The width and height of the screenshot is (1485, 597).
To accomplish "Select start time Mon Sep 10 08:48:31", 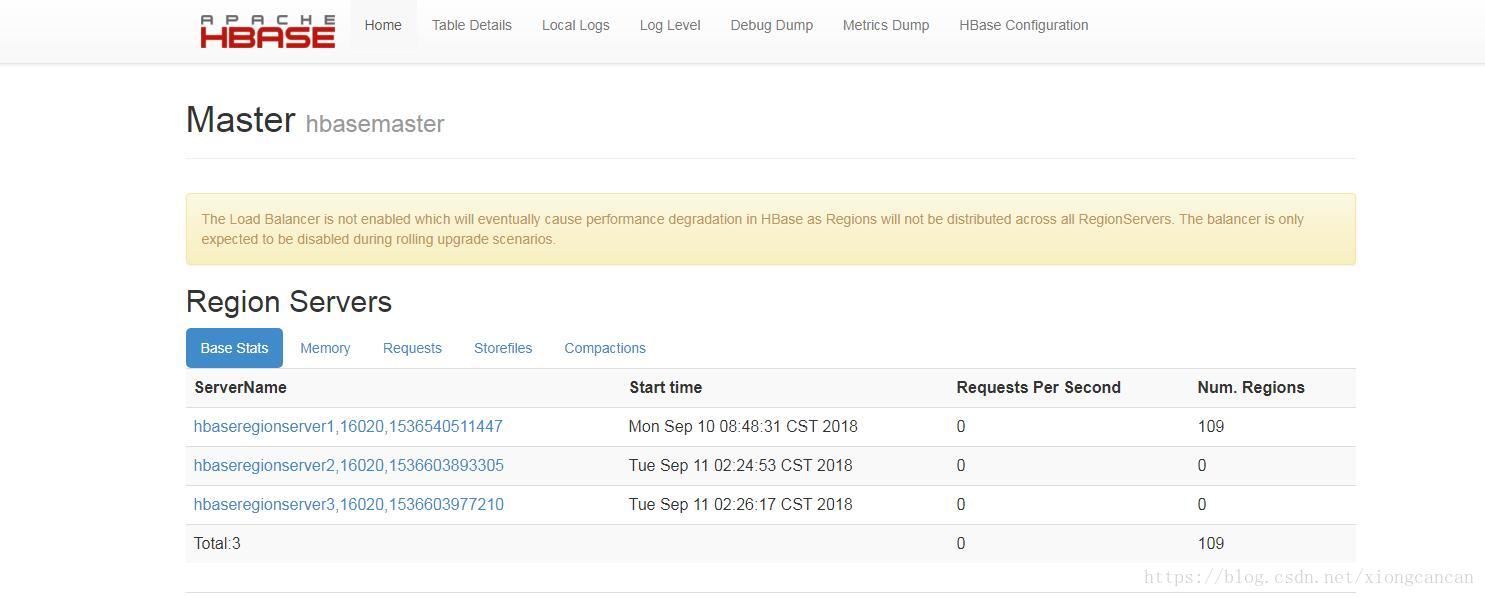I will tap(743, 426).
